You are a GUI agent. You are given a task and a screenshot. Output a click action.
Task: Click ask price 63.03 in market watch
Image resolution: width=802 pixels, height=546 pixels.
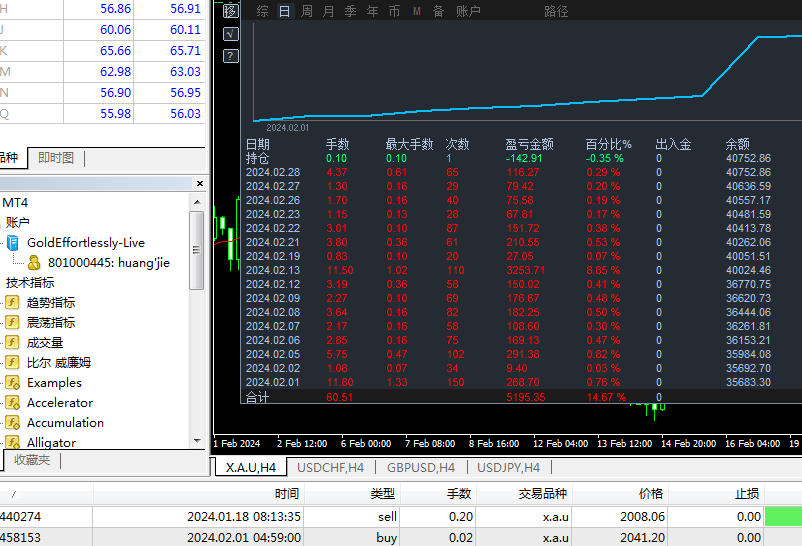pyautogui.click(x=185, y=72)
